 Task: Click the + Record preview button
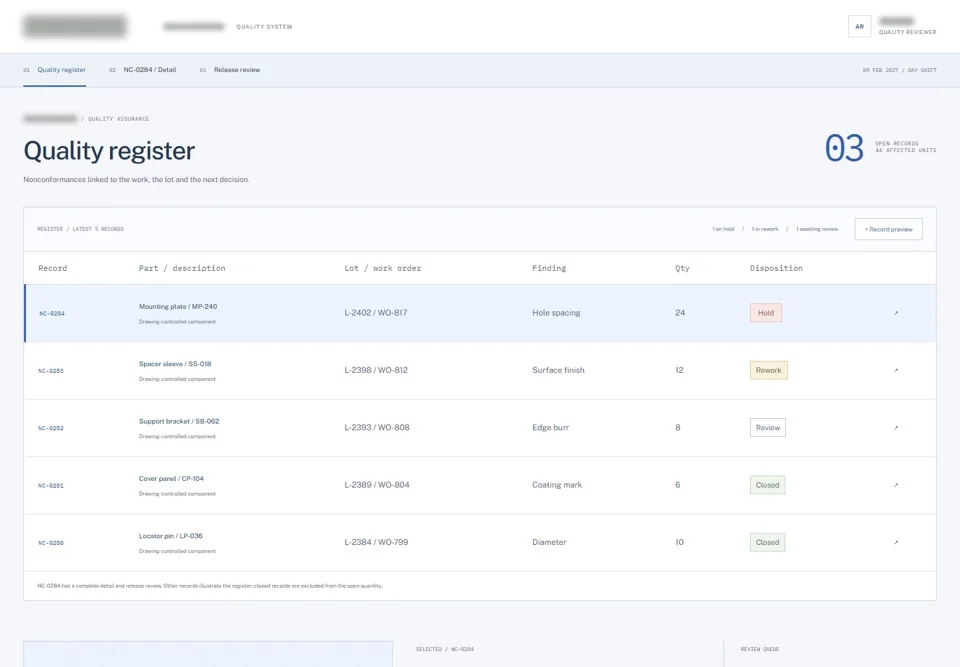[x=888, y=229]
